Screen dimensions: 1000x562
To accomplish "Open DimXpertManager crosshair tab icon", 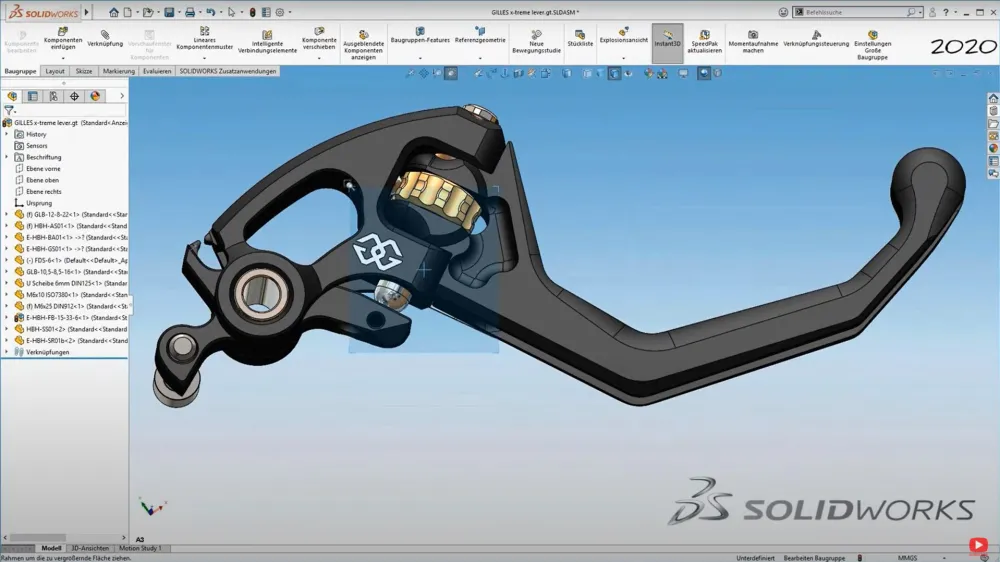I will [74, 96].
